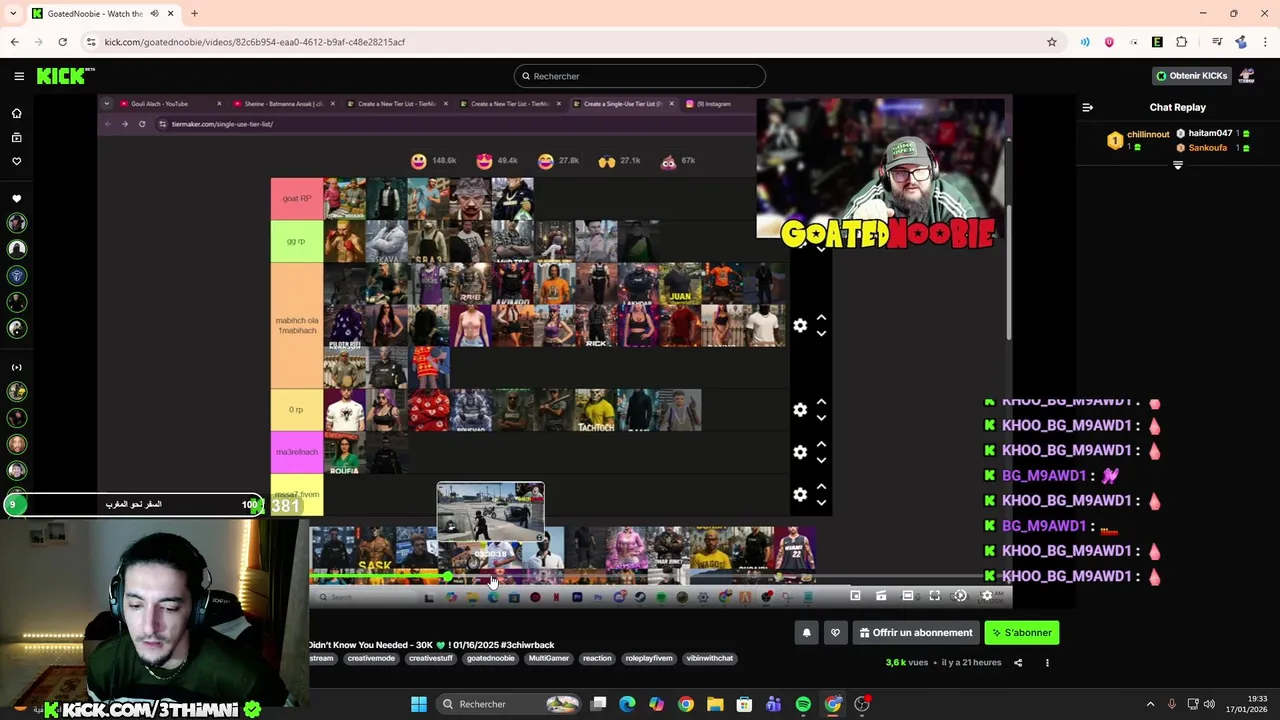1280x720 pixels.
Task: Open File Explorer from the taskbar
Action: tap(715, 704)
